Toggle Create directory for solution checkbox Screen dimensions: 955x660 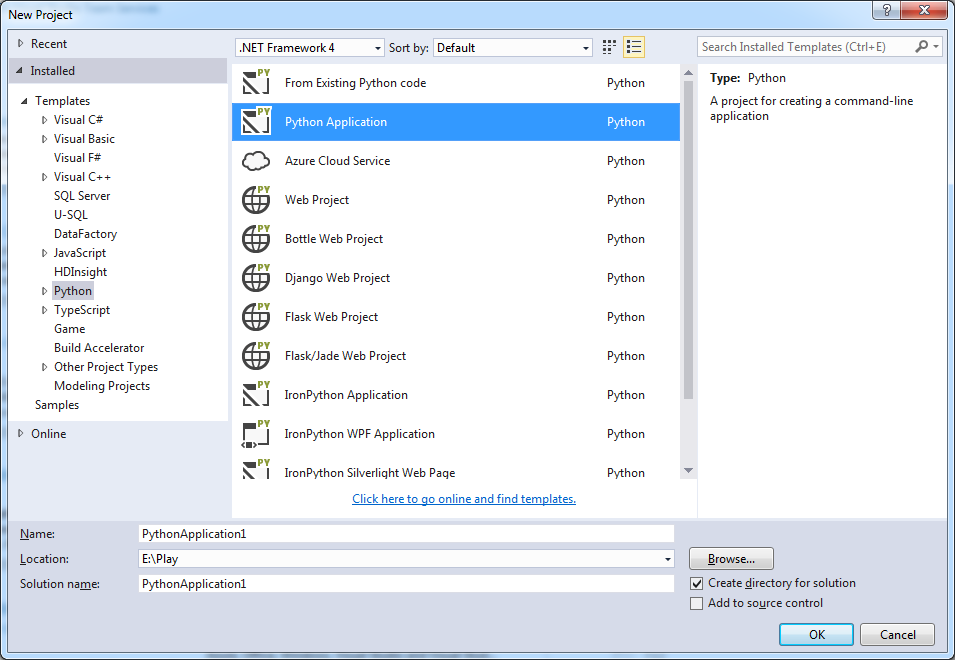[697, 583]
